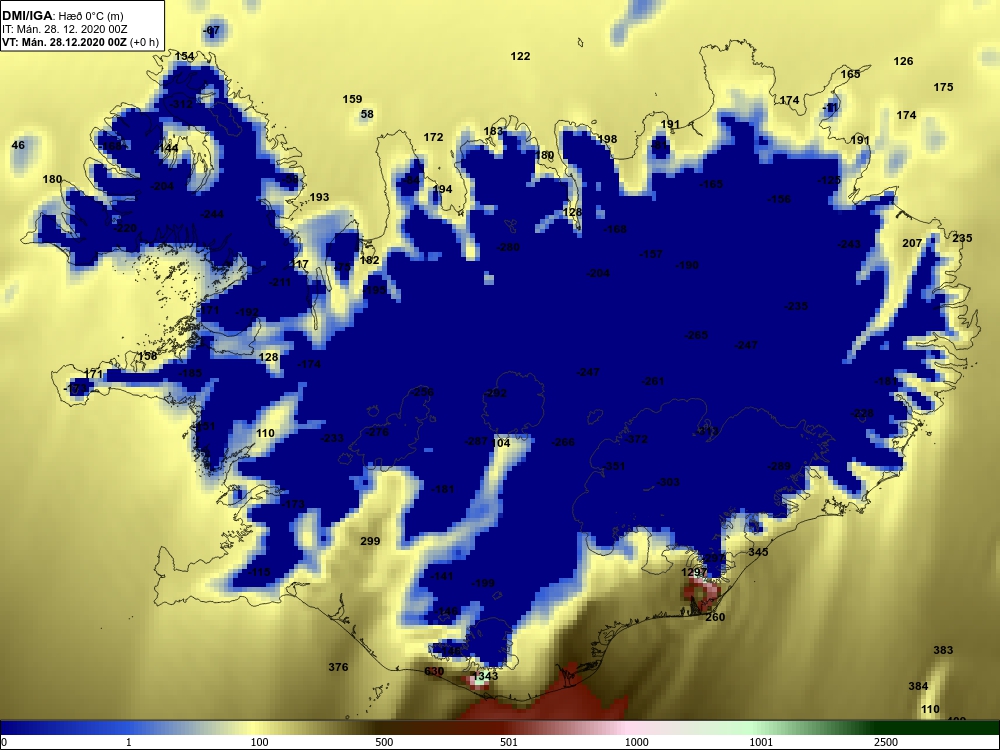
Task: Click the title text 'DMI/IGA: Hæð 0°C (m)'
Action: 62,15
